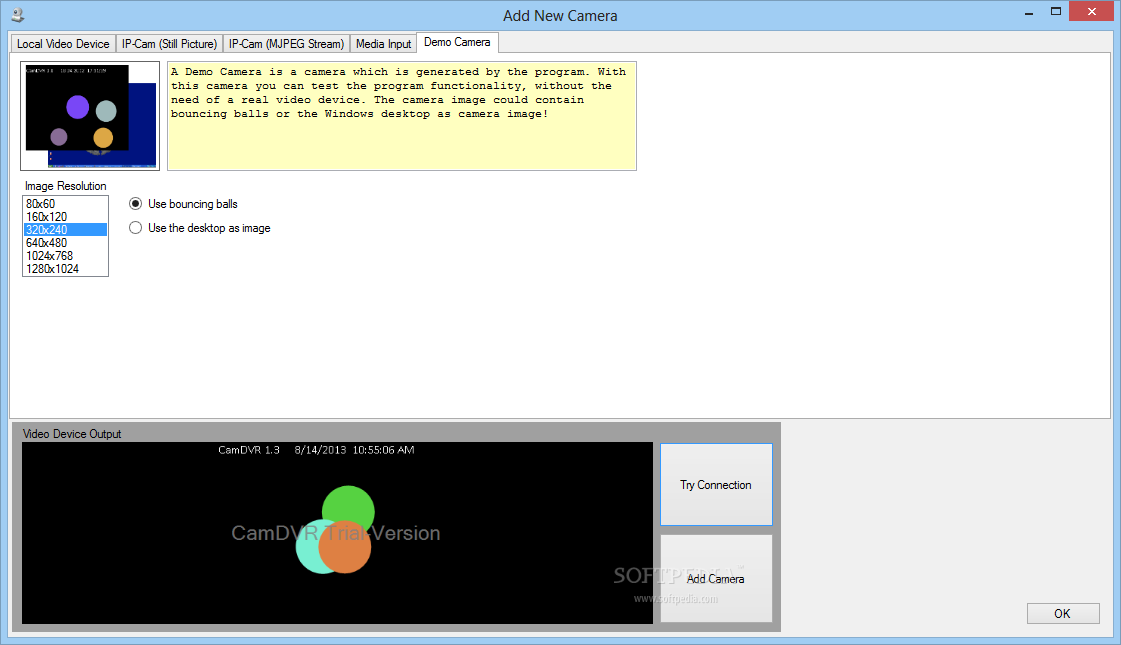This screenshot has width=1121, height=645.
Task: Switch to the Local Video Device tab
Action: [x=63, y=44]
